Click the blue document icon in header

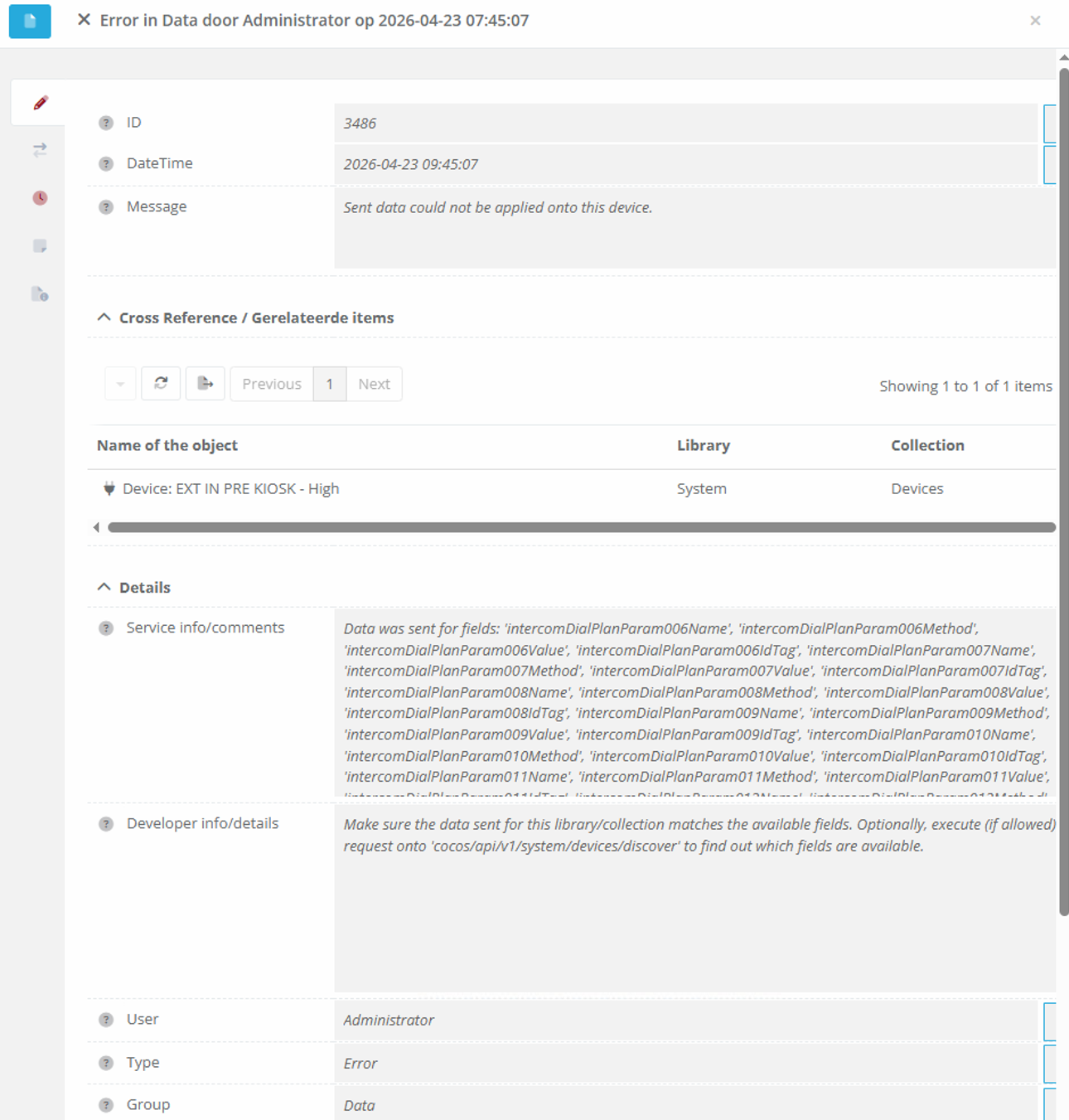tap(30, 21)
